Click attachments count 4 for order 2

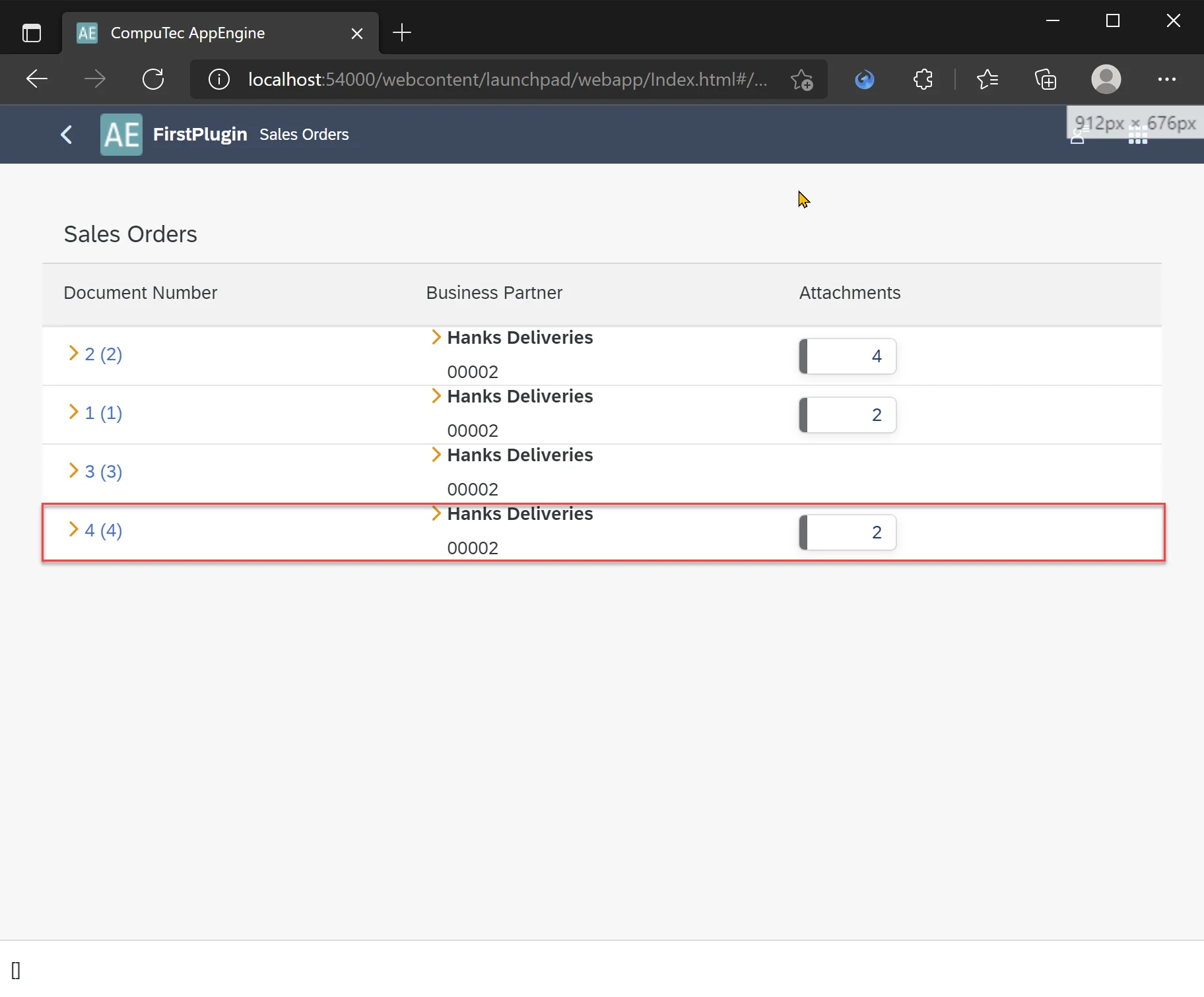pos(848,356)
